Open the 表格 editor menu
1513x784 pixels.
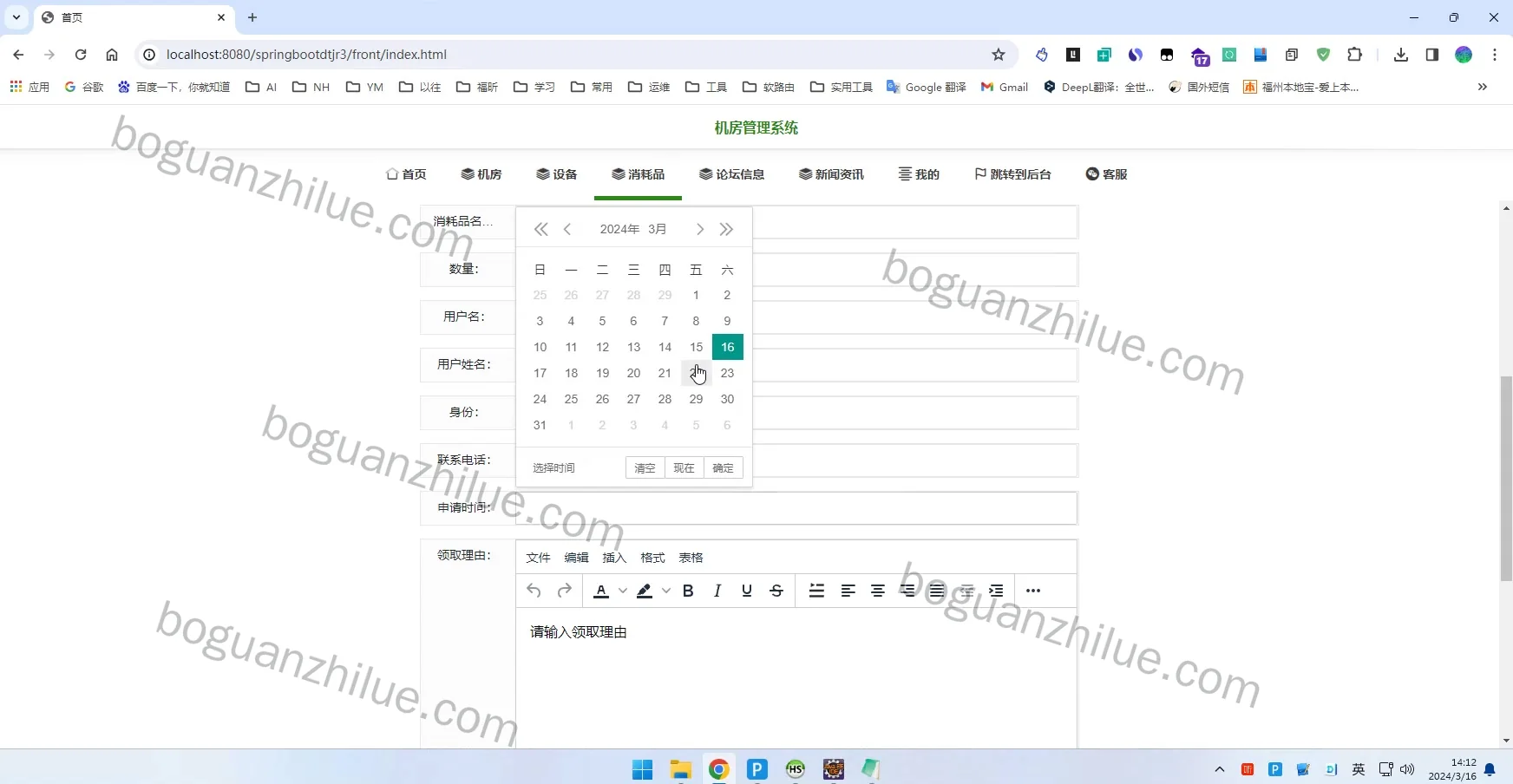[x=691, y=558]
